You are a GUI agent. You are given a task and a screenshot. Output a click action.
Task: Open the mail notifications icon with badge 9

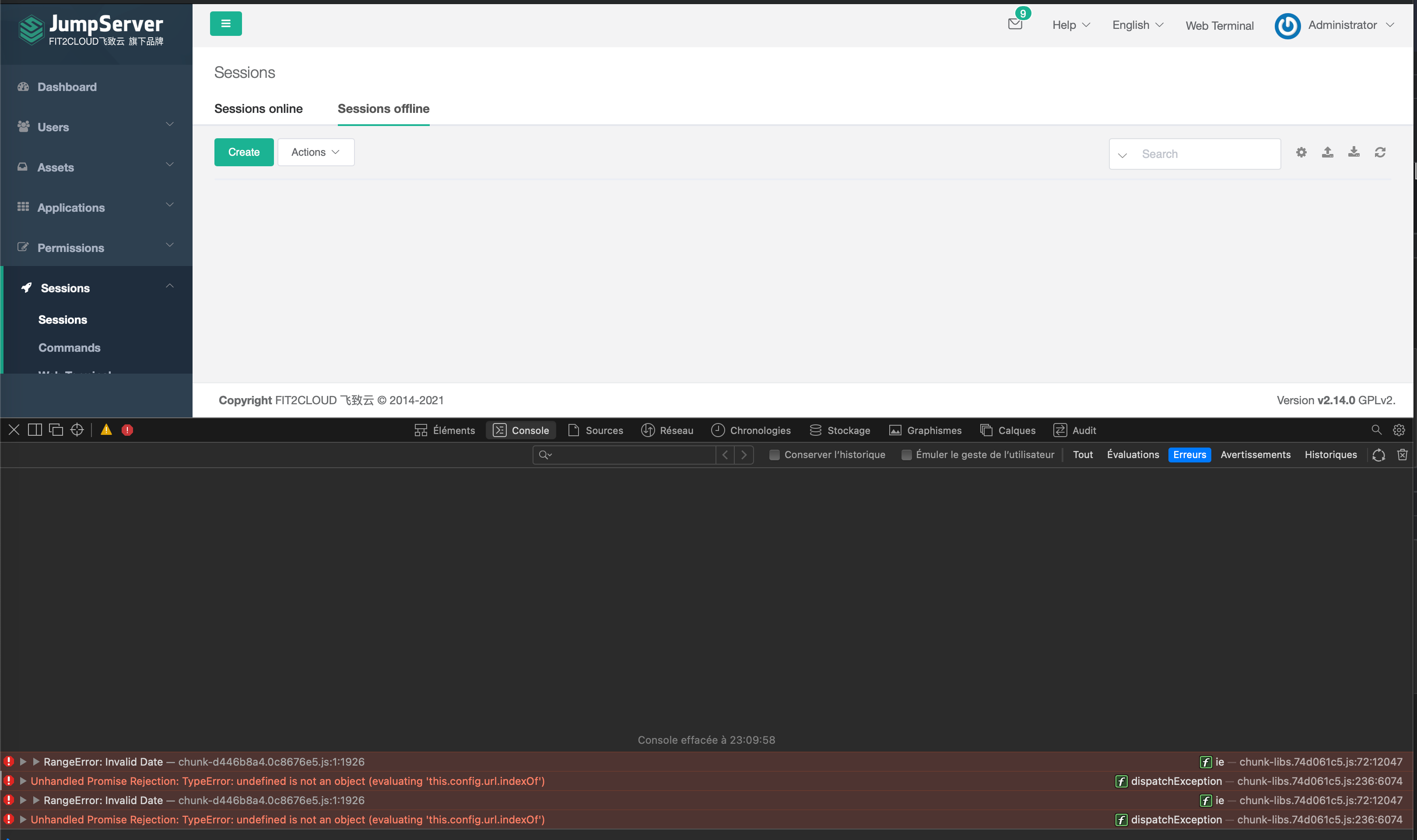1015,24
